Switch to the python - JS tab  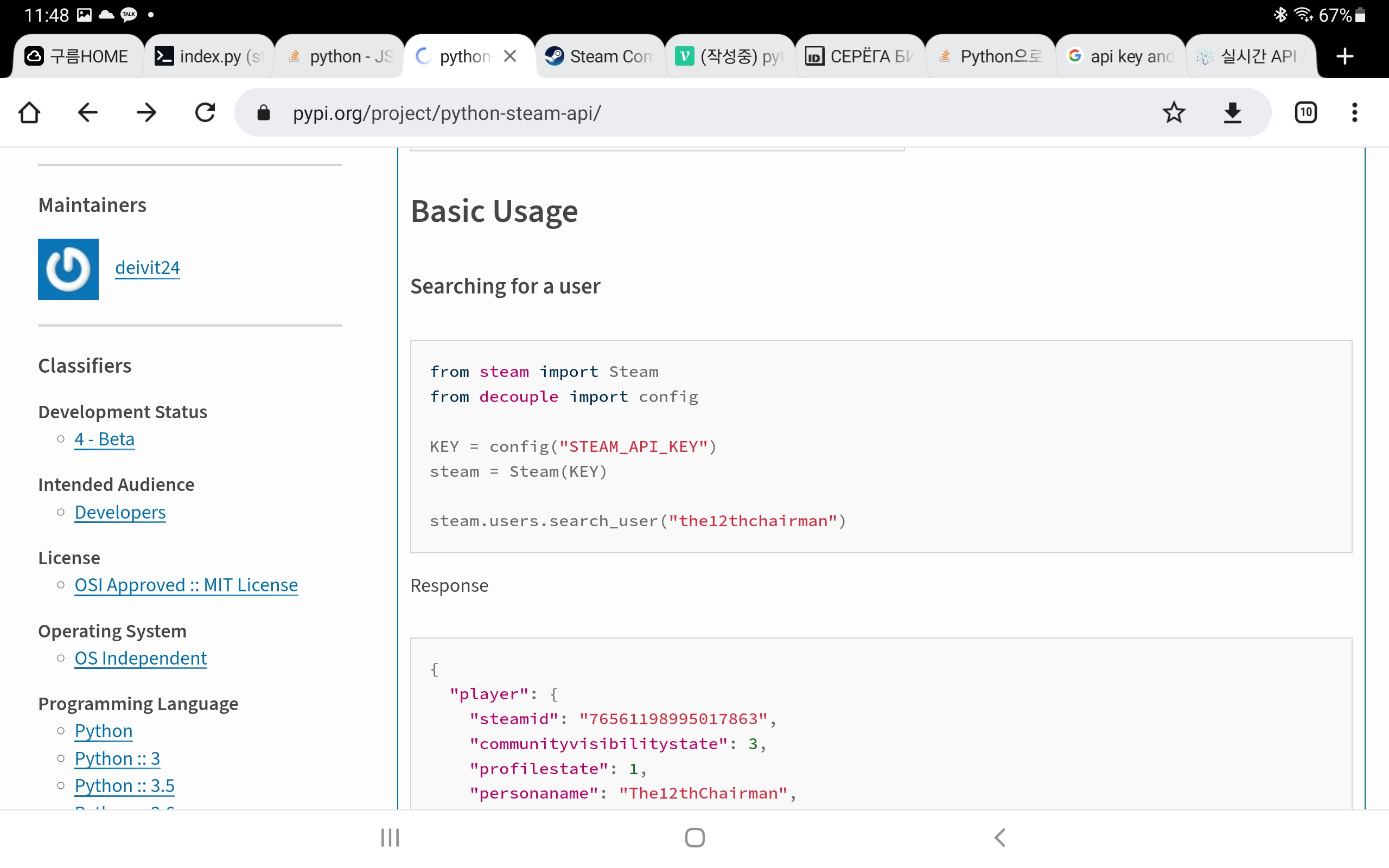(x=339, y=56)
